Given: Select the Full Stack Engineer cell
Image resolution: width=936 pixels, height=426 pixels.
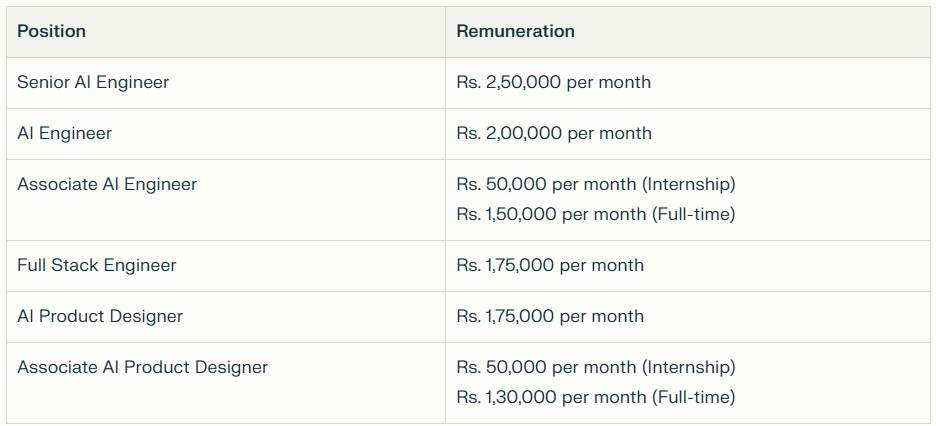Looking at the screenshot, I should point(97,265).
